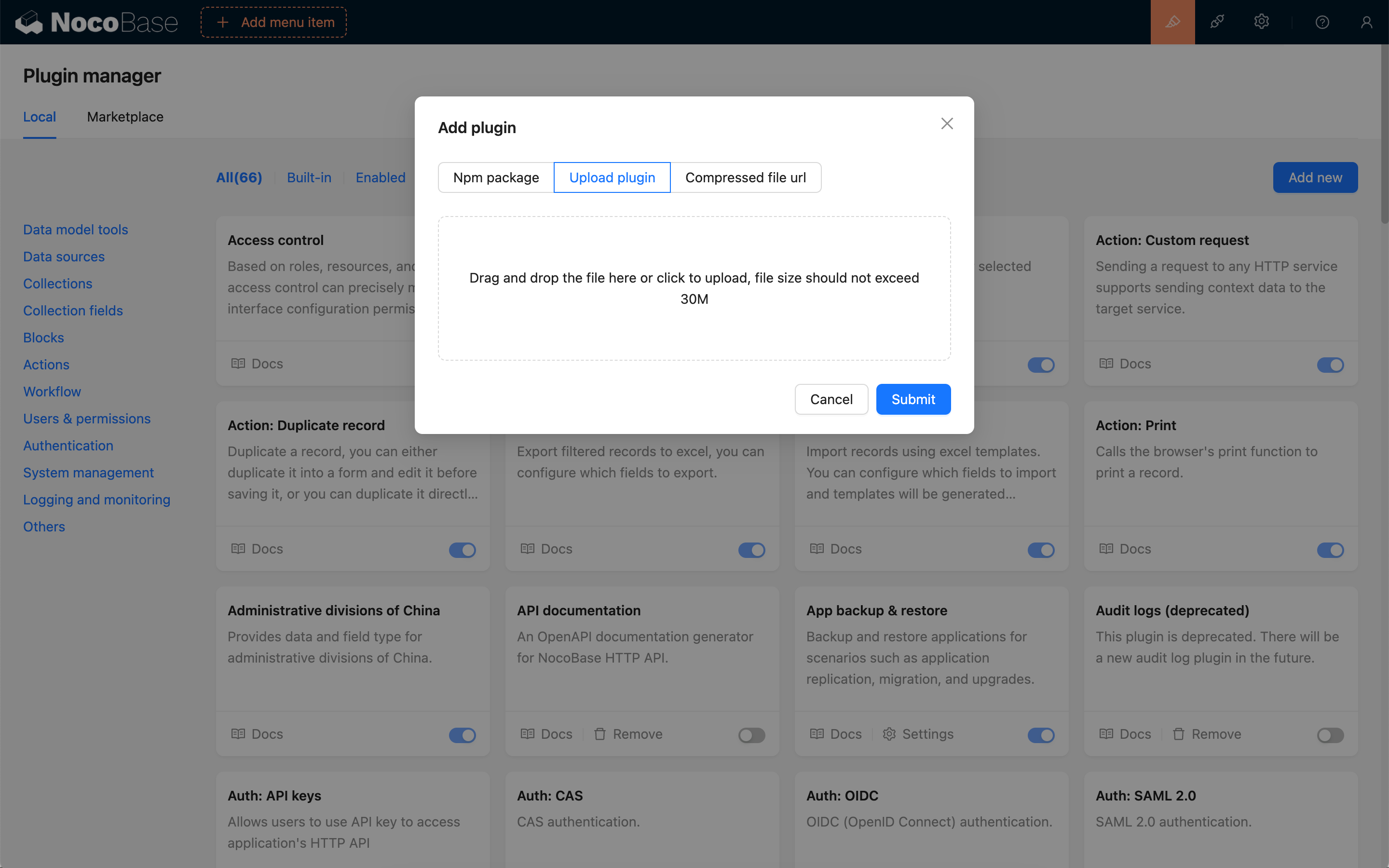Click the App backup & restore Settings gear
This screenshot has width=1389, height=868.
point(889,733)
